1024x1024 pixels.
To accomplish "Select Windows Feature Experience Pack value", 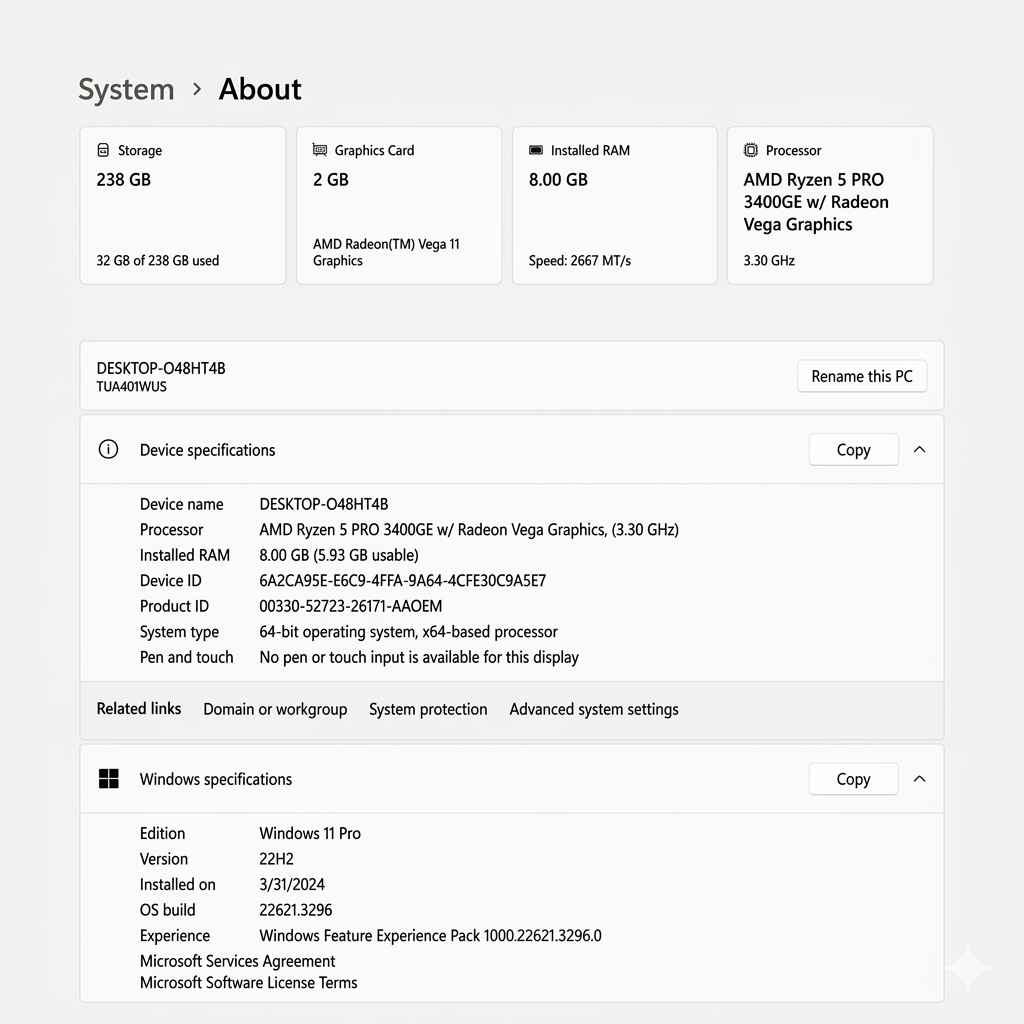I will (430, 935).
